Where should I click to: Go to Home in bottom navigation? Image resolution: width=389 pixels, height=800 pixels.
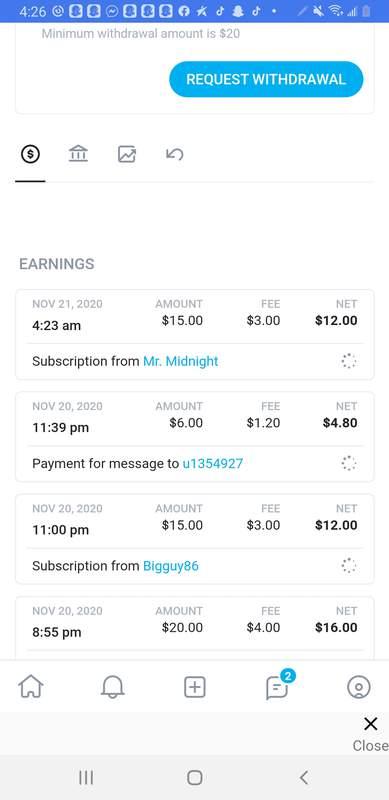pos(31,687)
